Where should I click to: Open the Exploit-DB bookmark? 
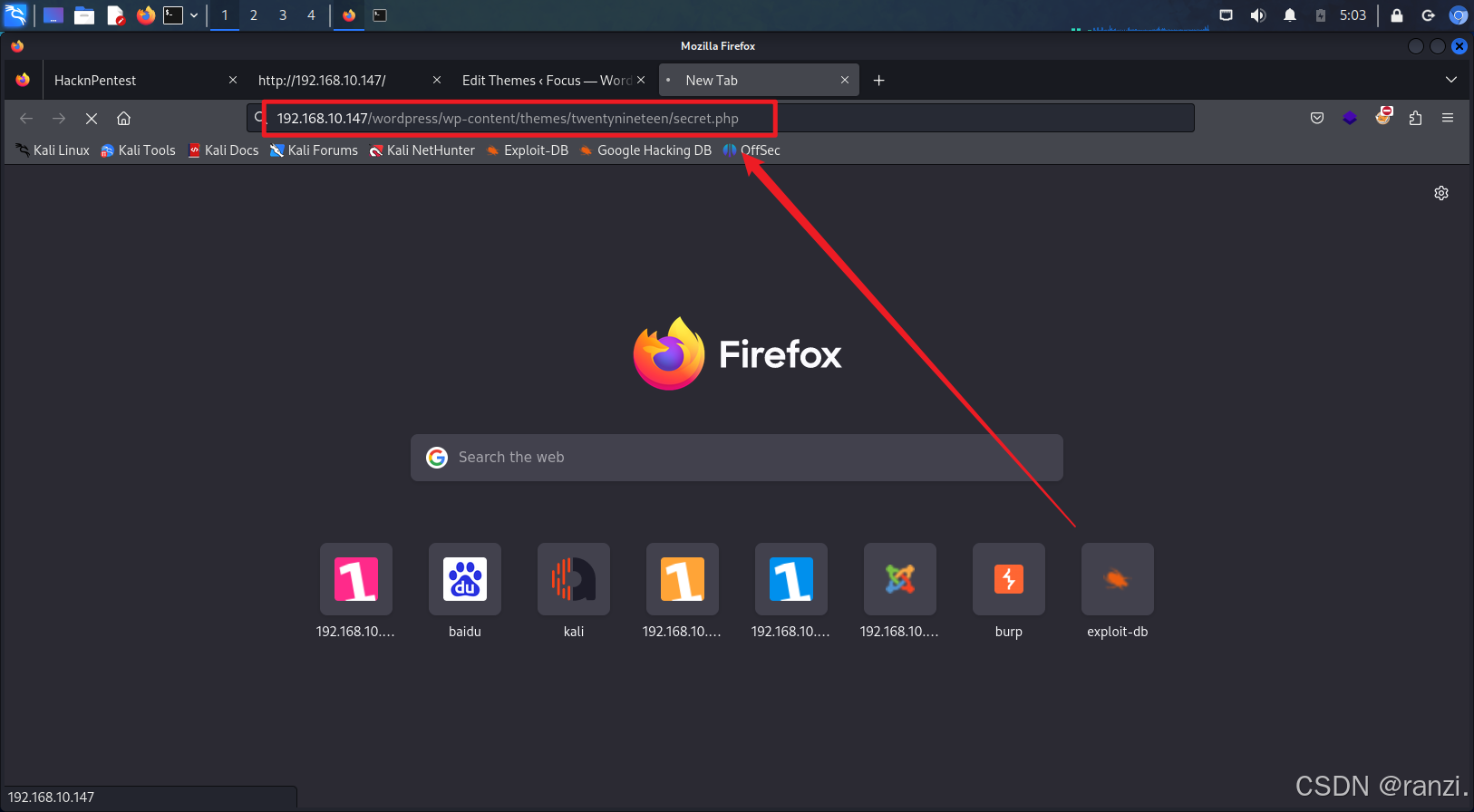tap(528, 150)
